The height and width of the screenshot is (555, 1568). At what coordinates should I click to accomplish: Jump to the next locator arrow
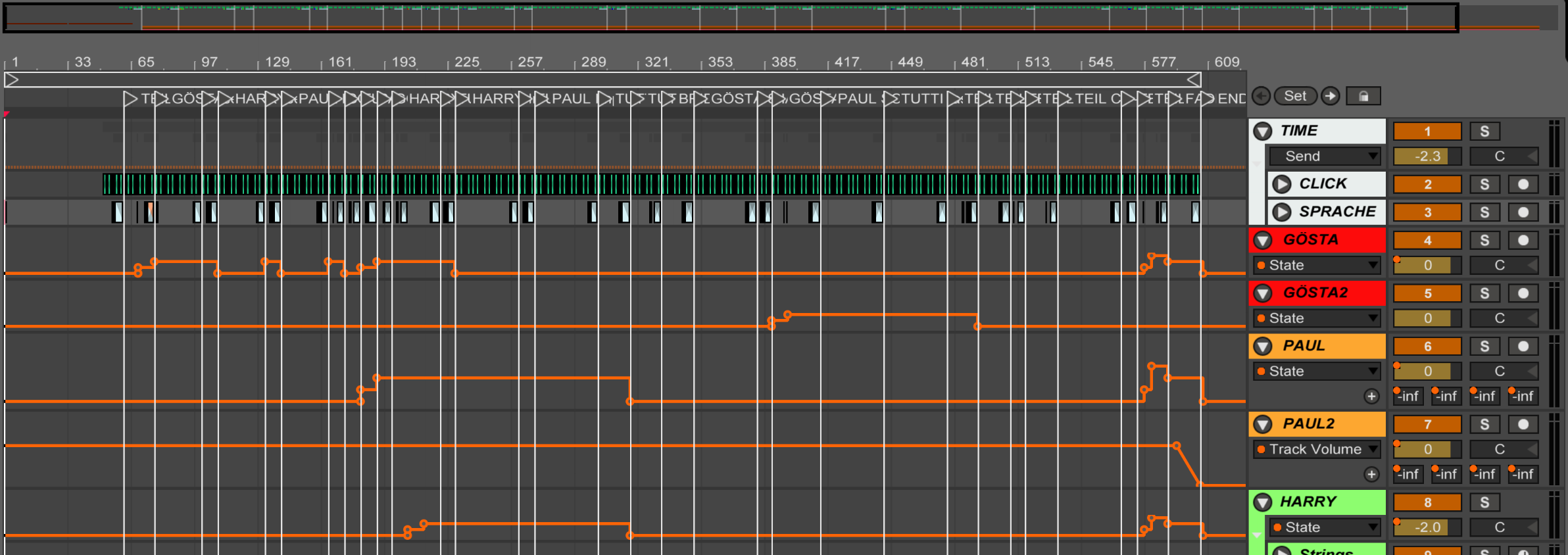coord(1330,96)
